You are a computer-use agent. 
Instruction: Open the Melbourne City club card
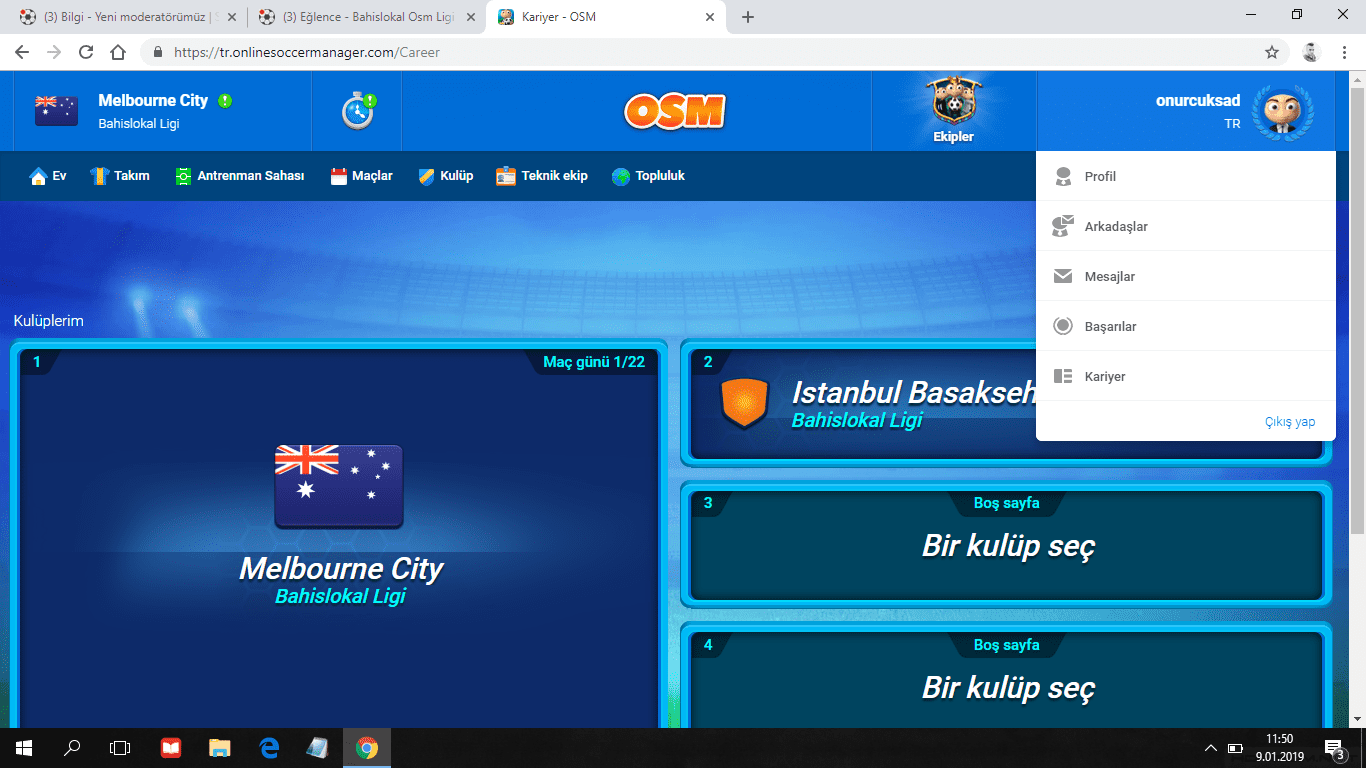(x=340, y=535)
